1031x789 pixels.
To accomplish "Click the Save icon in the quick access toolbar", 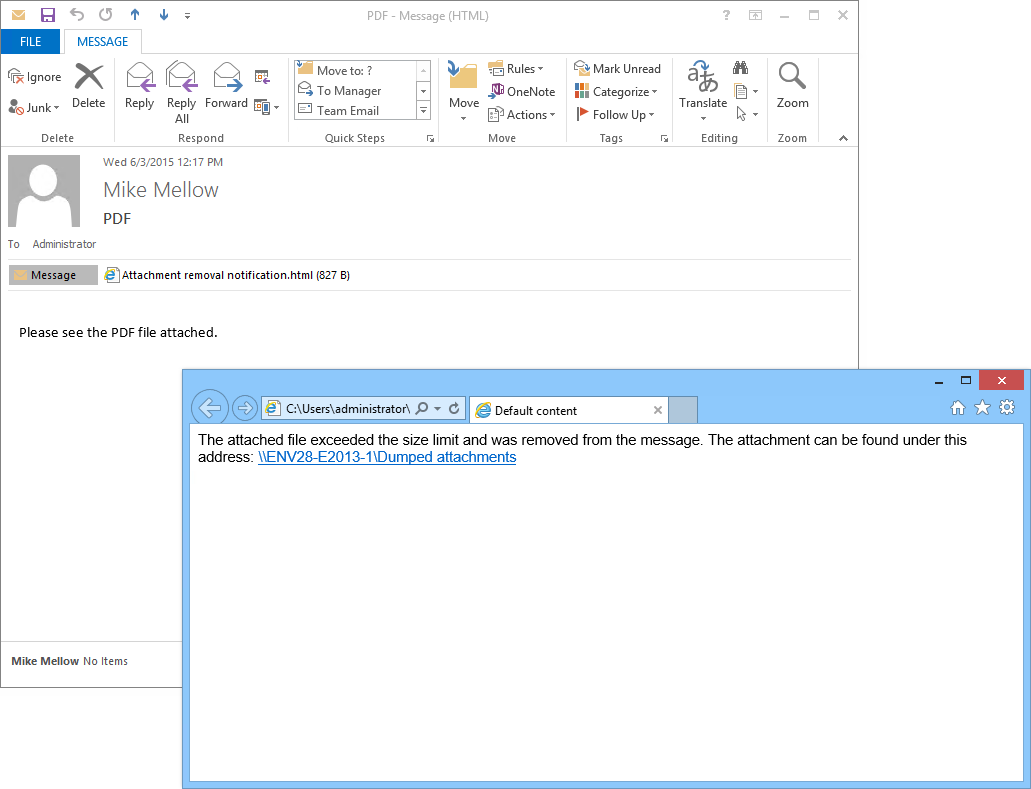I will point(47,15).
